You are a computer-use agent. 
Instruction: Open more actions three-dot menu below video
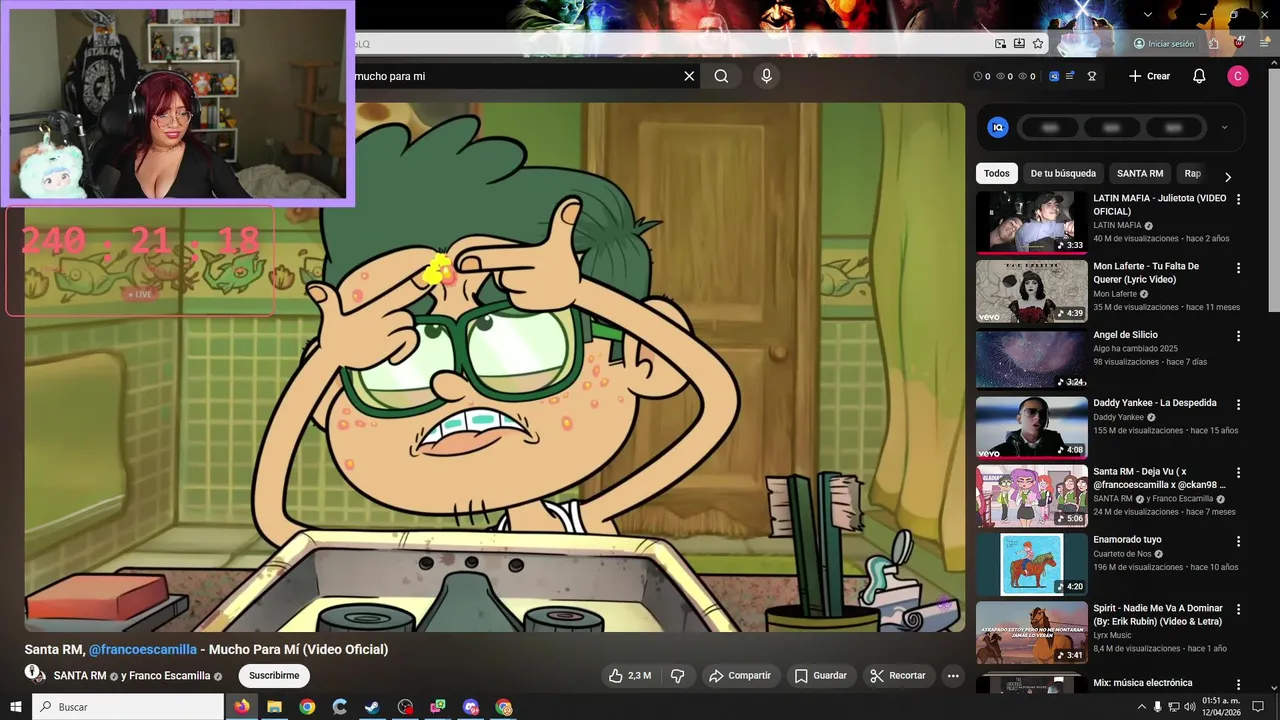click(953, 676)
